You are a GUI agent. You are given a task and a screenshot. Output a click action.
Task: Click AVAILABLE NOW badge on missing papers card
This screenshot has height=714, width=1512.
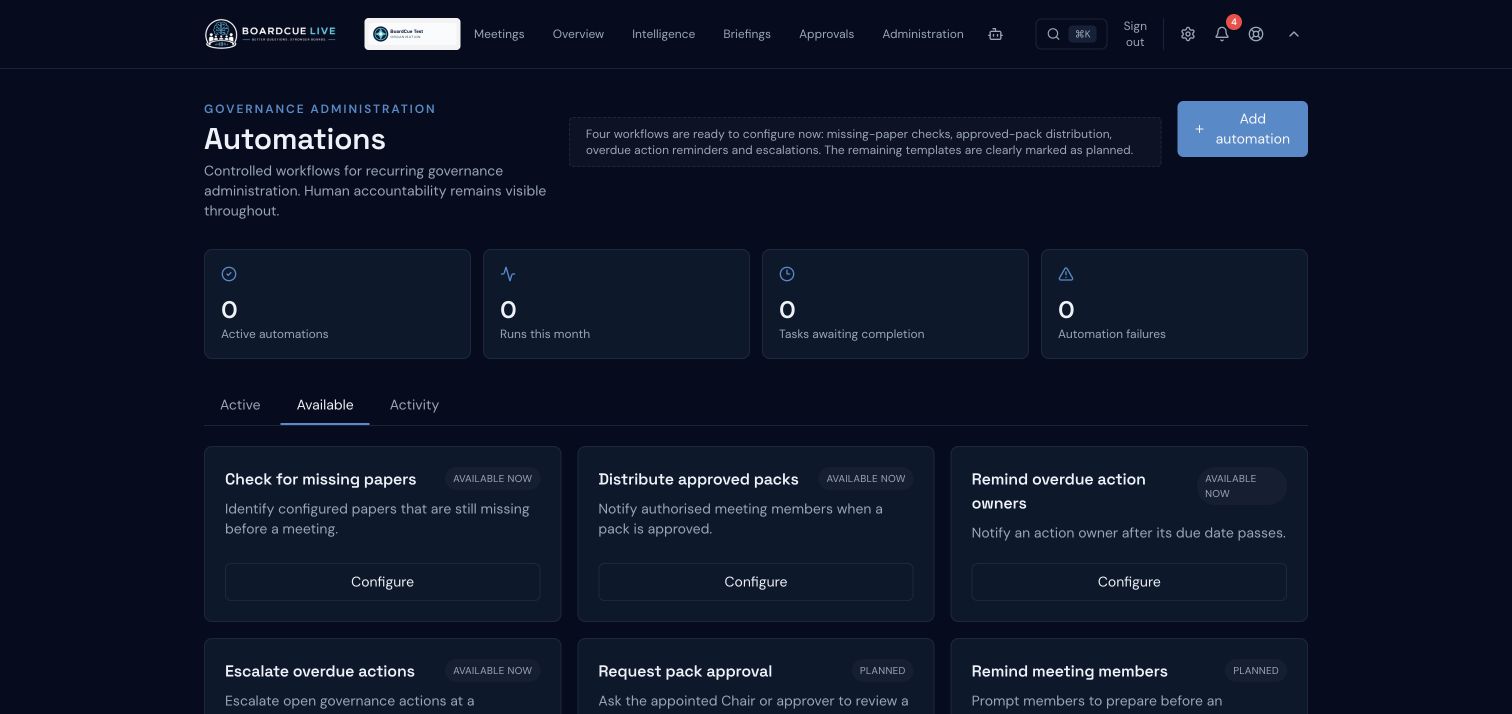492,479
